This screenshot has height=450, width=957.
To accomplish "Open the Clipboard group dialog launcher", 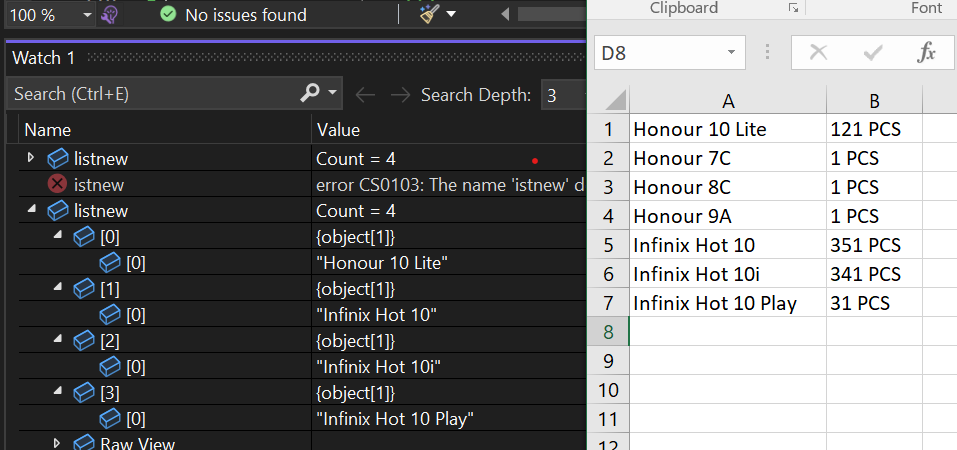I will click(793, 8).
